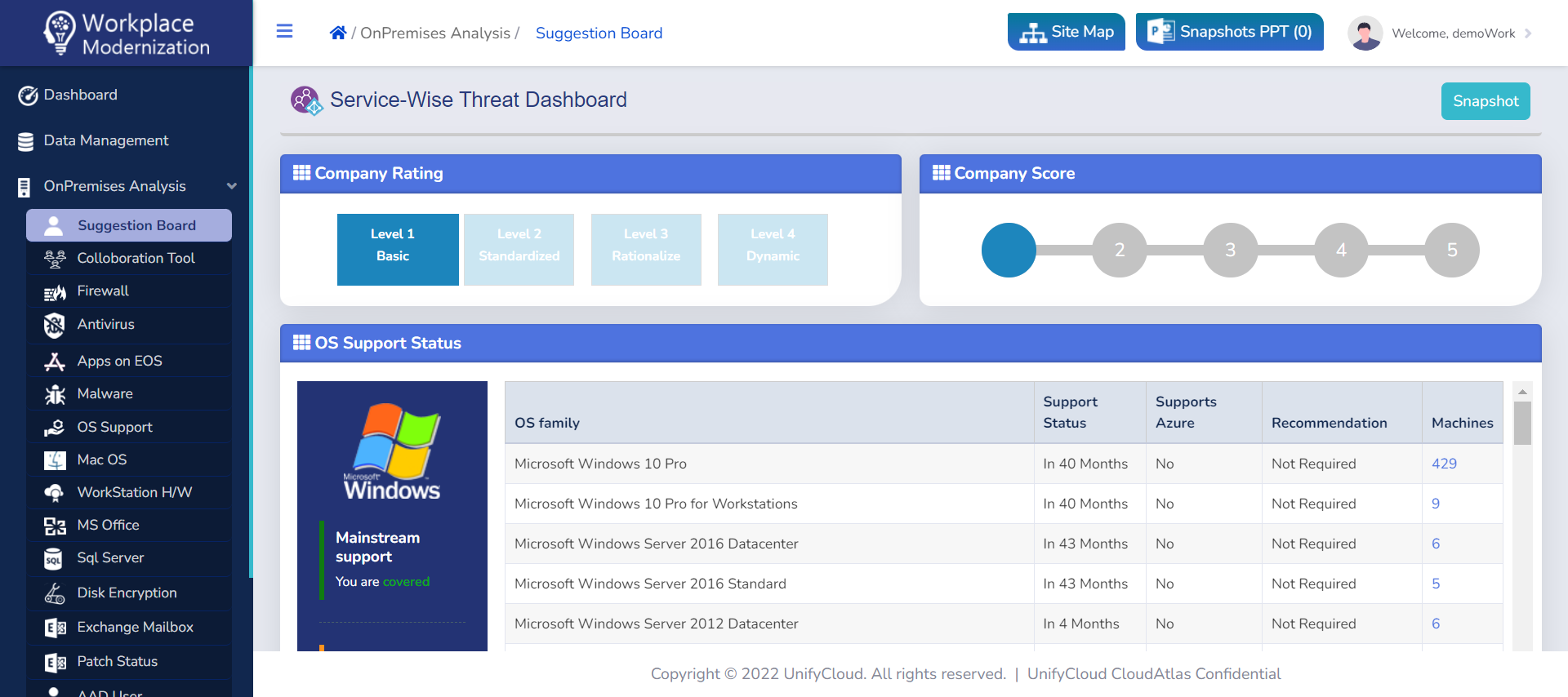Select the Level 3 Rationalize rating tile

tap(646, 250)
